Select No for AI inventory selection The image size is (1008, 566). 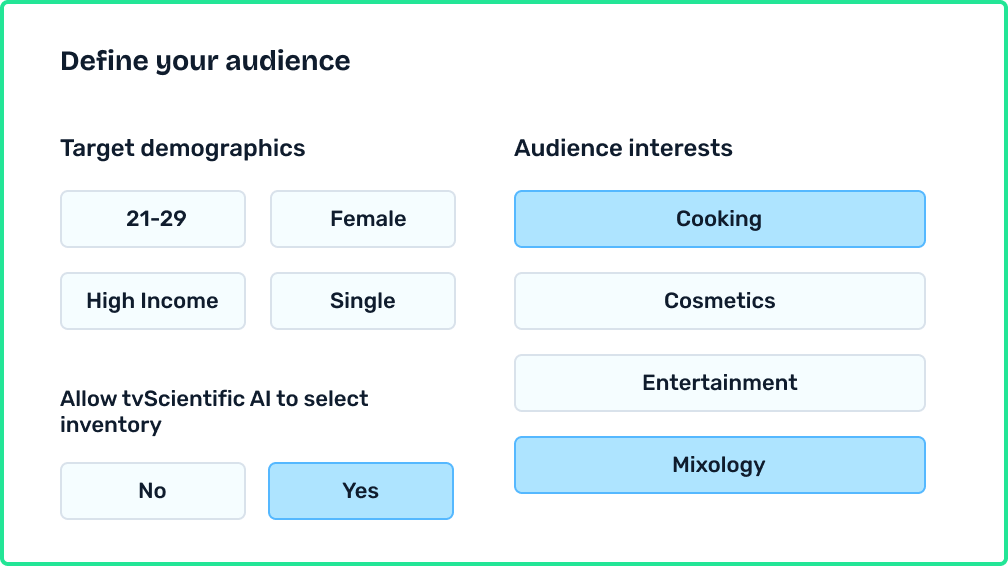153,491
